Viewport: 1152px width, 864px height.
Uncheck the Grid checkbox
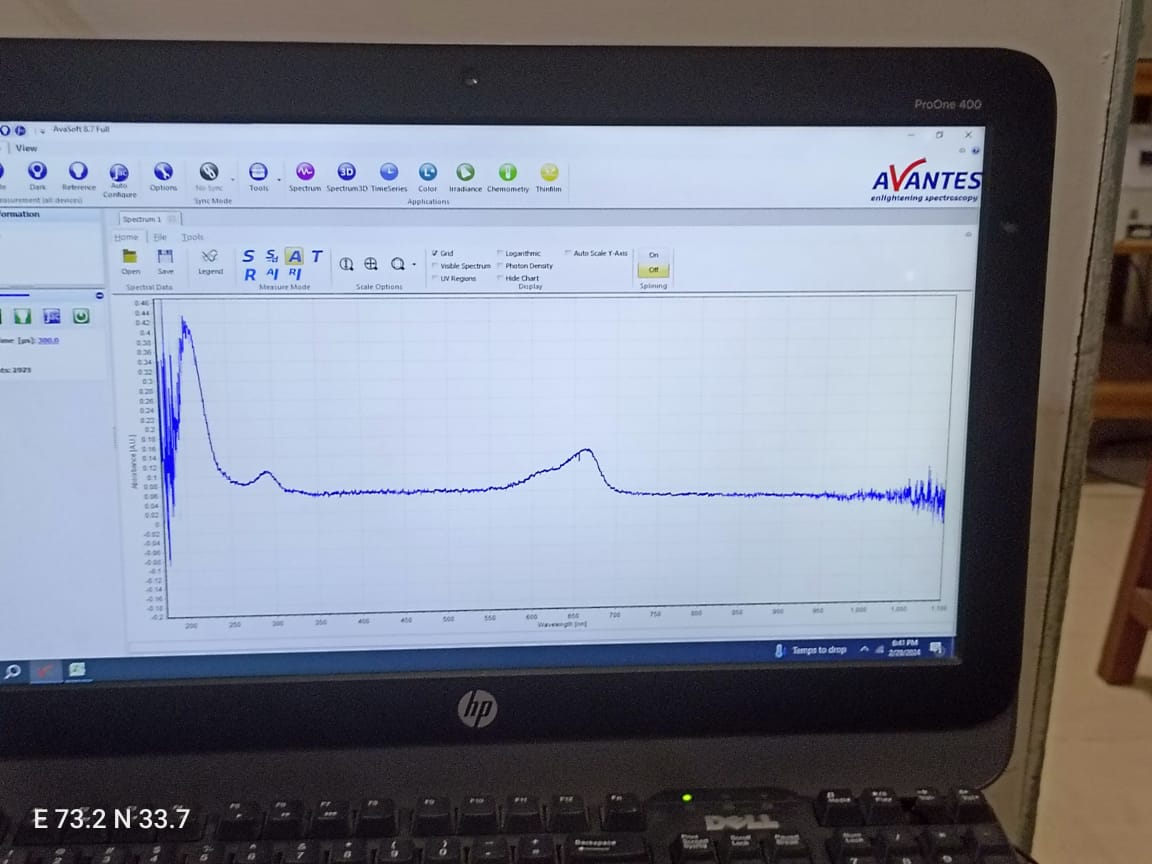pyautogui.click(x=435, y=253)
